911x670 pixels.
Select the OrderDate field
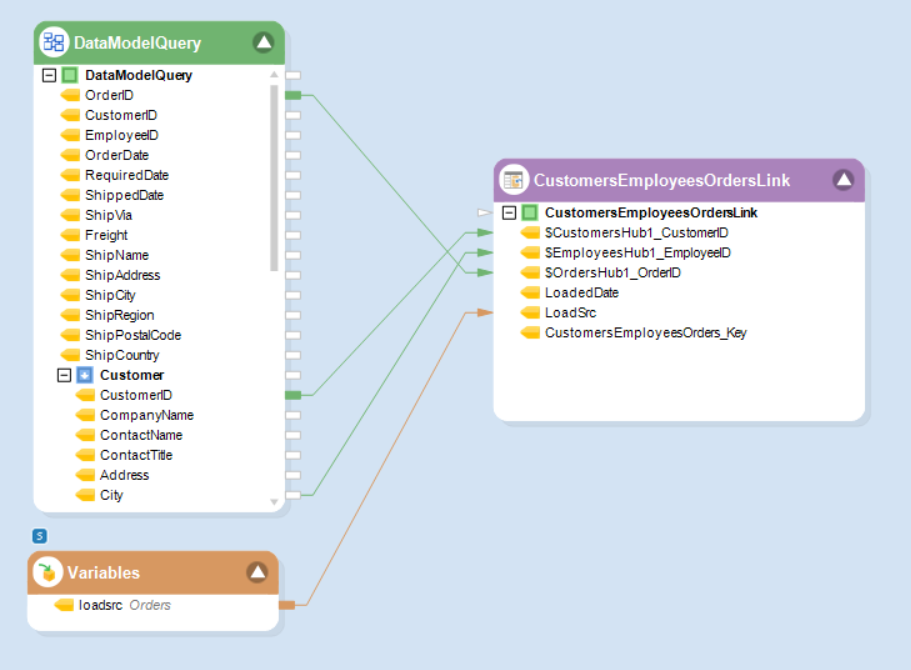click(x=116, y=155)
